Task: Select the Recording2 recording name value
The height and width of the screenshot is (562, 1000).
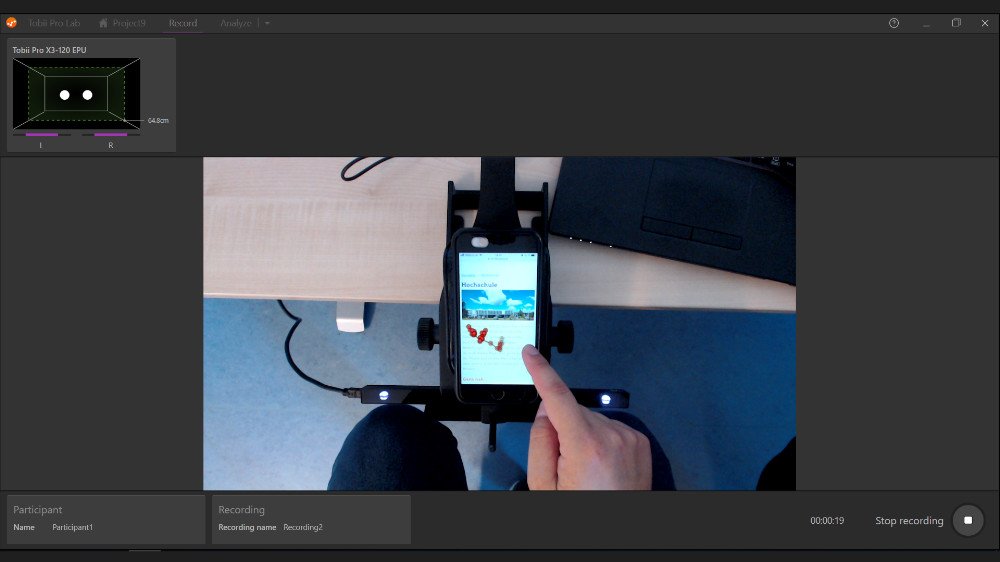Action: [x=303, y=528]
